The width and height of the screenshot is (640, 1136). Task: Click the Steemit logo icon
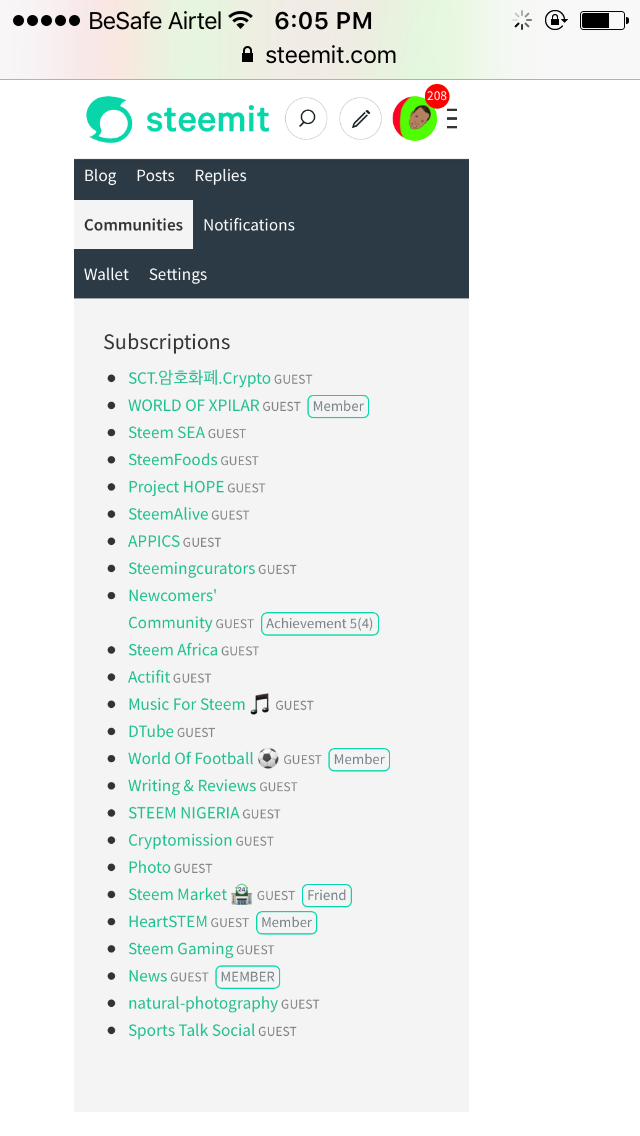[x=109, y=119]
